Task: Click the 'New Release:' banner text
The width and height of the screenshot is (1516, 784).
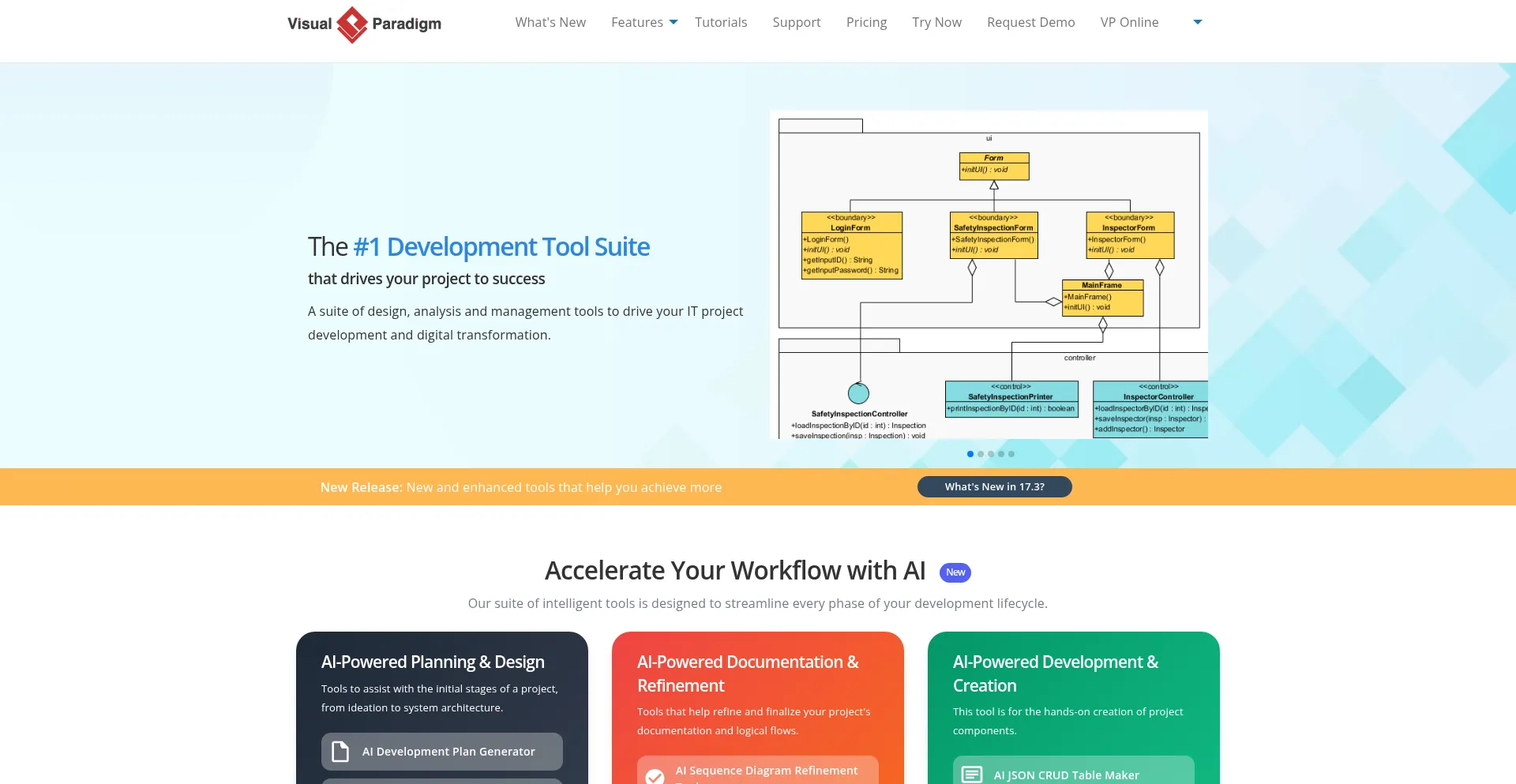Action: tap(361, 487)
